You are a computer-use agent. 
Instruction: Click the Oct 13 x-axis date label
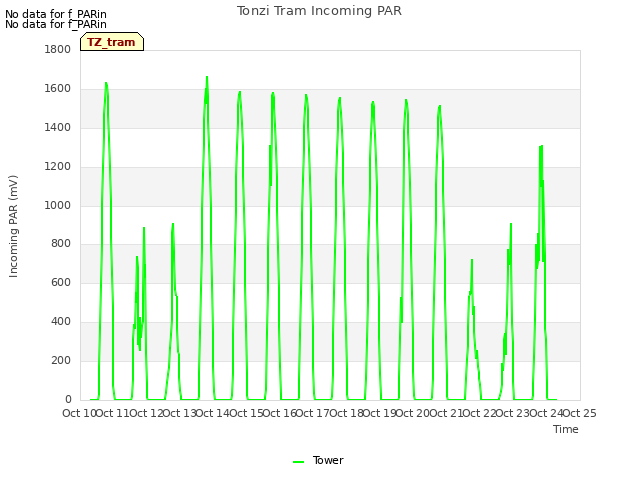click(x=179, y=413)
